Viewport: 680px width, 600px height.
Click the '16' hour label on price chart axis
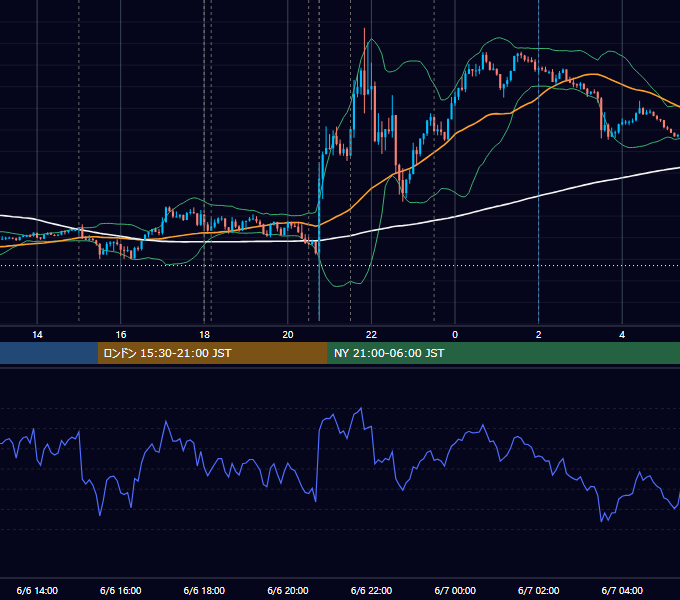(121, 335)
